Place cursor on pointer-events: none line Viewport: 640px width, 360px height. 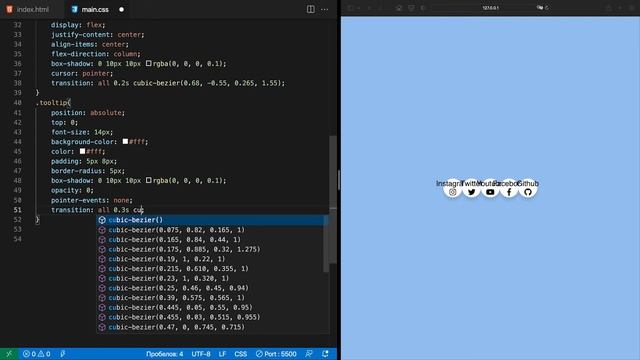[x=92, y=200]
